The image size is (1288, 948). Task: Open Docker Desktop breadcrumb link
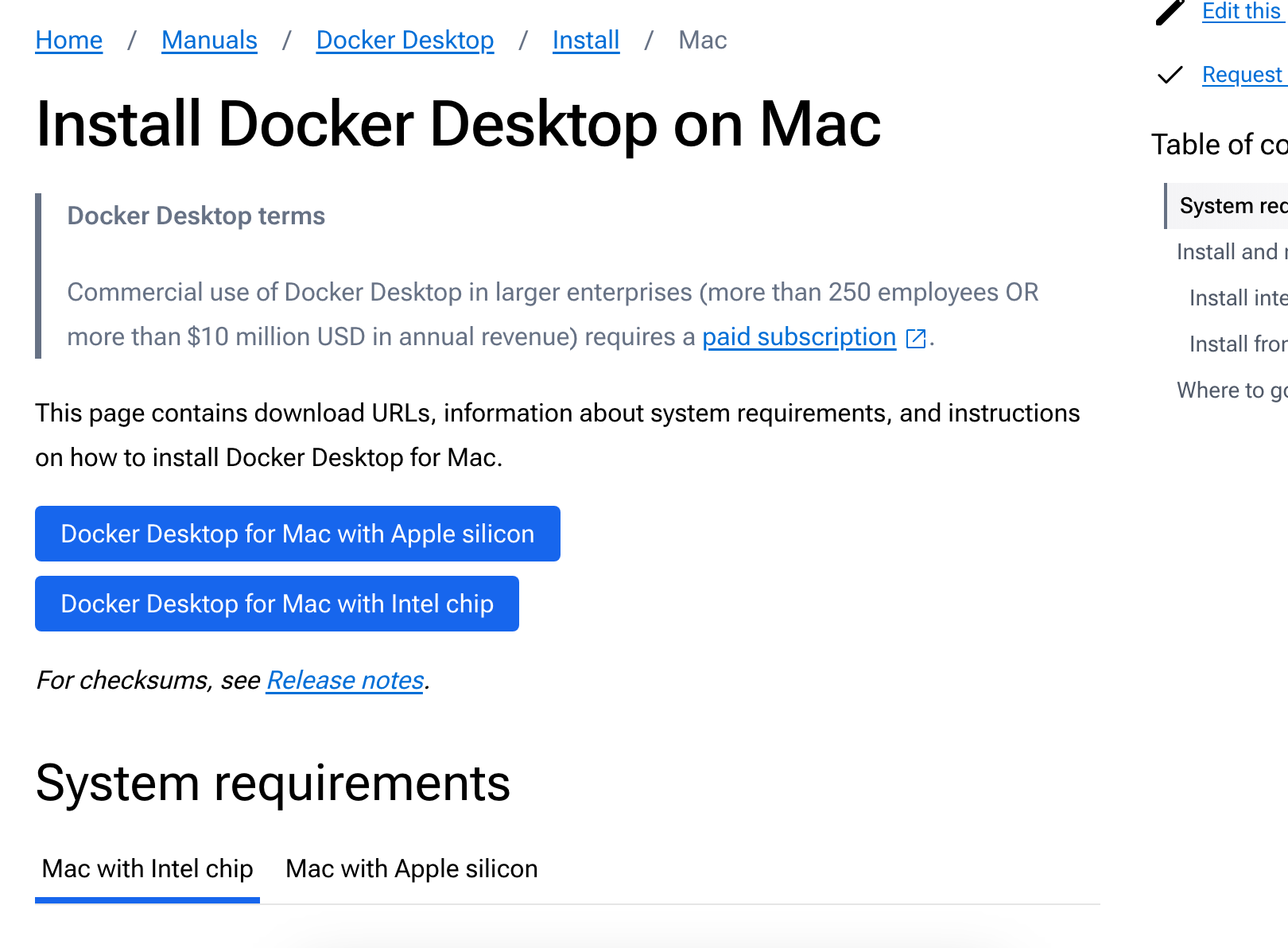point(405,41)
